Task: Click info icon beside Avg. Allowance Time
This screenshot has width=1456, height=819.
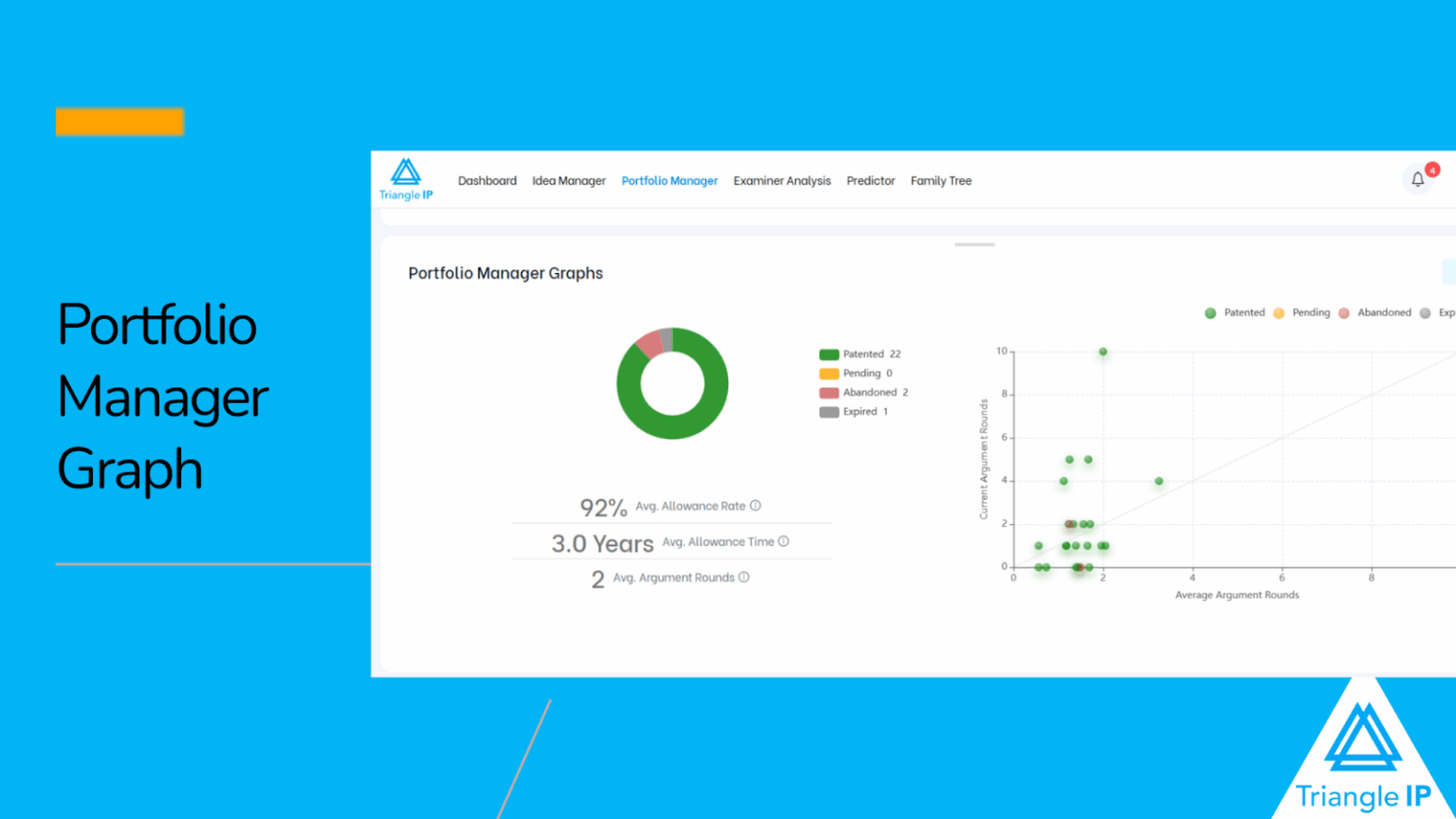Action: 783,541
